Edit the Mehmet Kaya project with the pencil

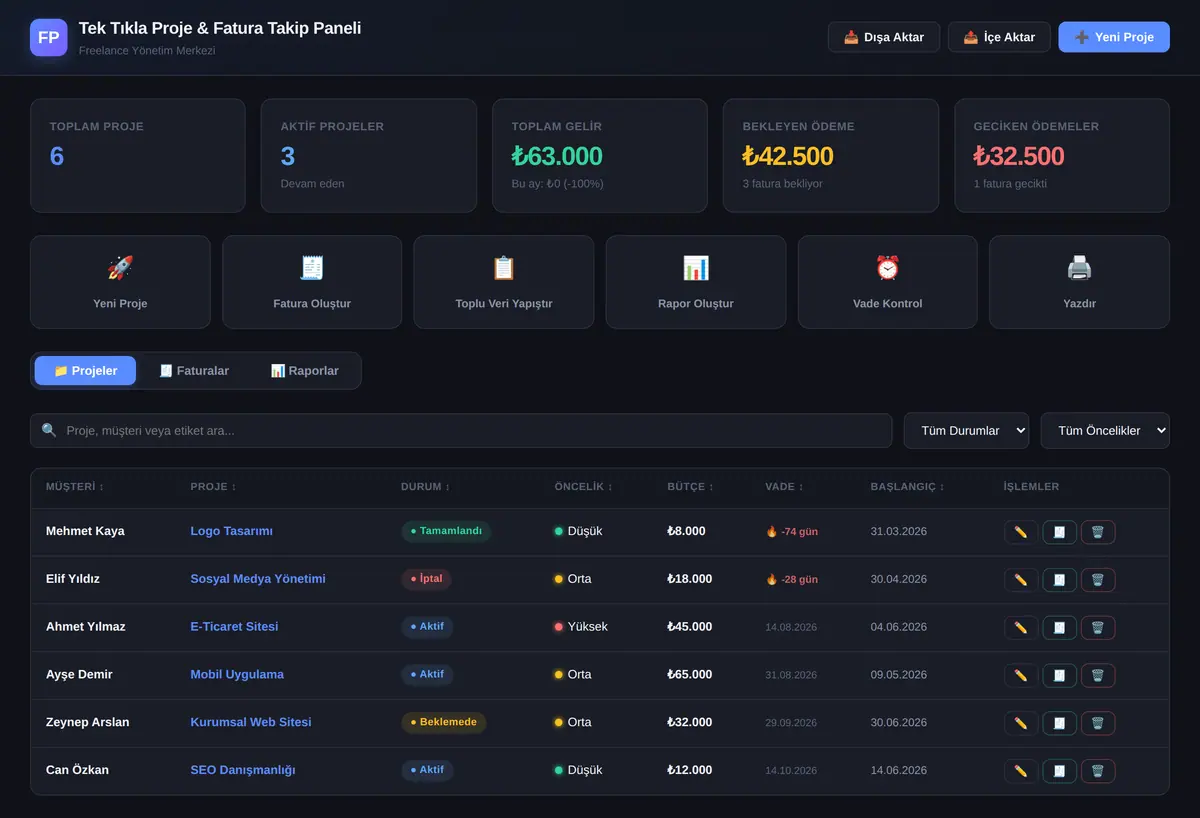click(x=1021, y=532)
